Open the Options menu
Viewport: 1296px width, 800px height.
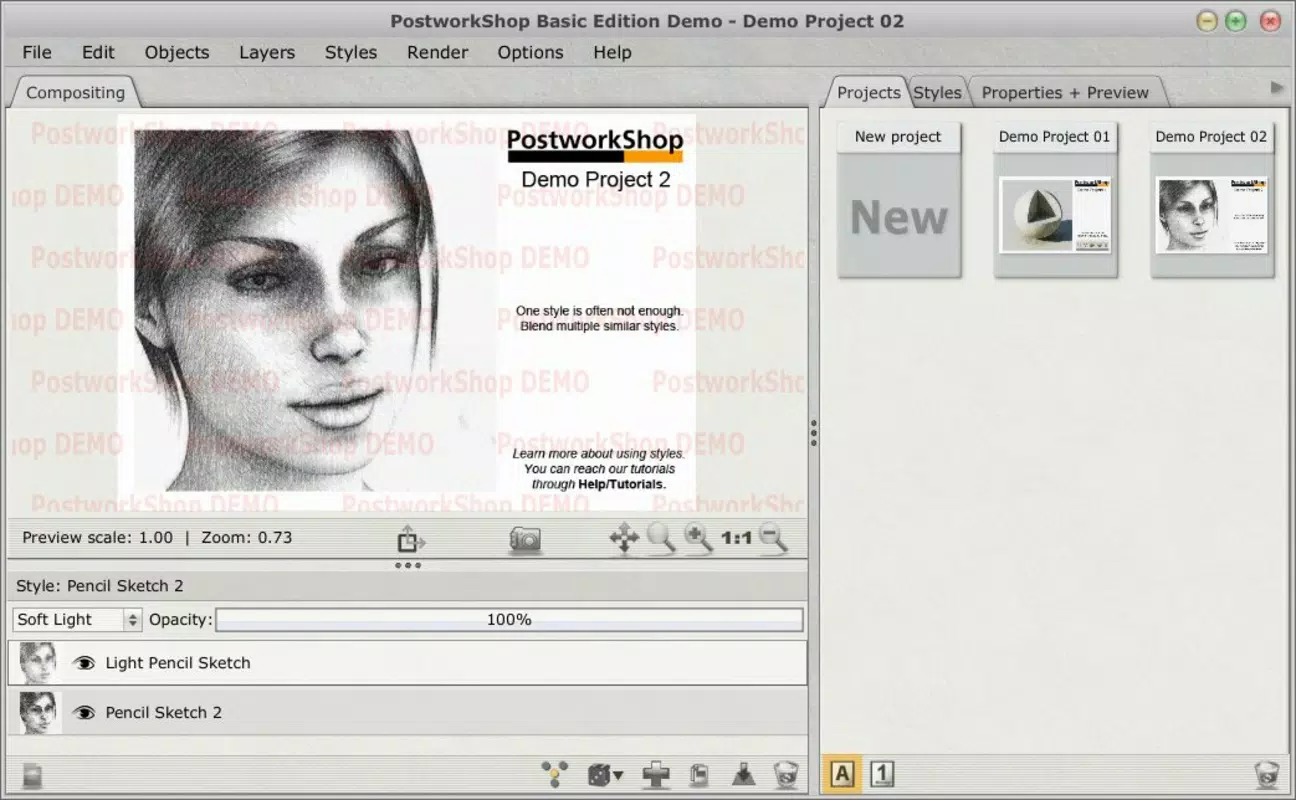530,52
